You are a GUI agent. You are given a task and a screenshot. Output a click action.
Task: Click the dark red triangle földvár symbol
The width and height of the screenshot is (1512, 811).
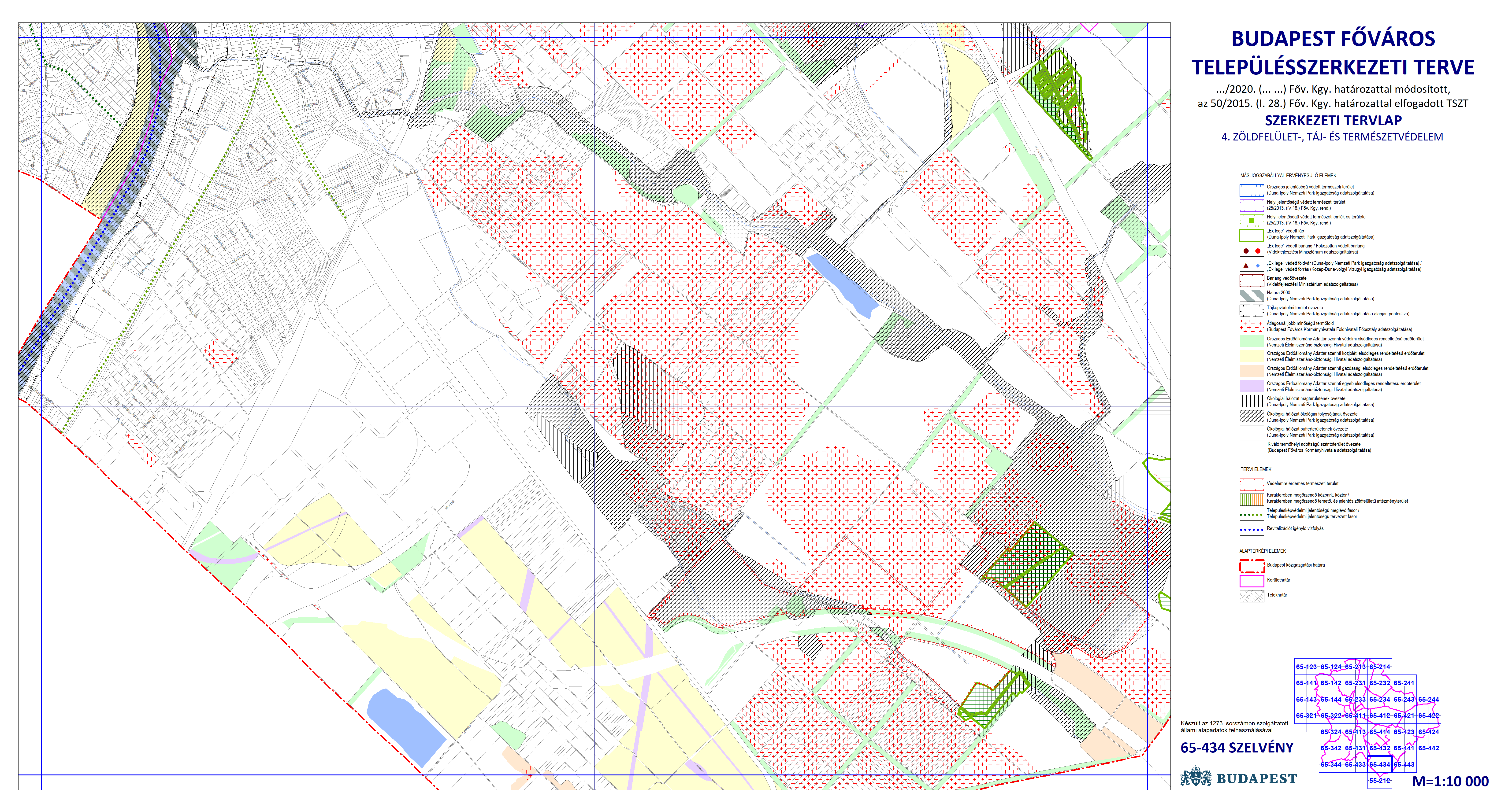pos(1246,265)
